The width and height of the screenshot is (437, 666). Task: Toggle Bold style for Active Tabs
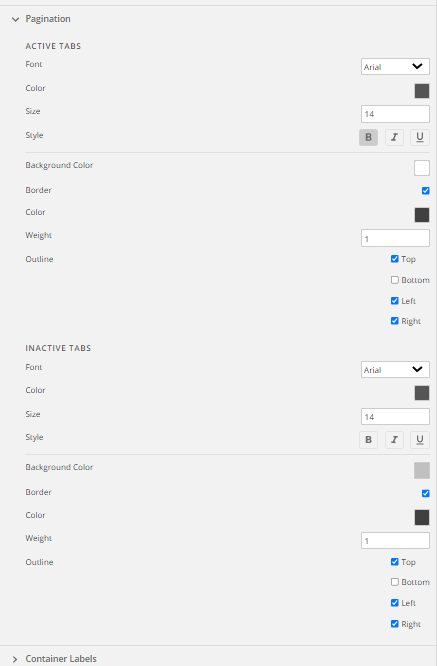click(368, 137)
